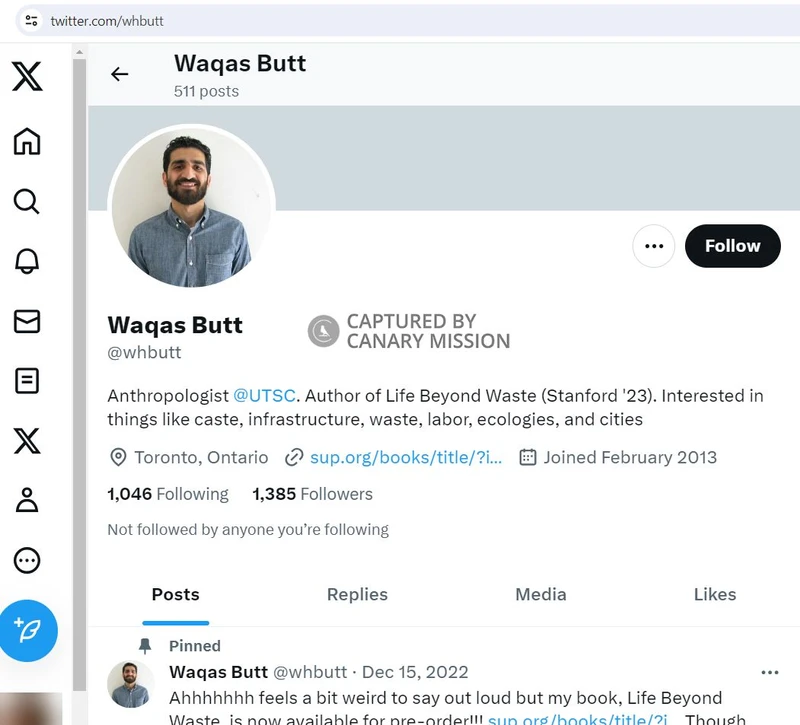The image size is (800, 725).
Task: Follow Waqas Butt
Action: [x=733, y=246]
